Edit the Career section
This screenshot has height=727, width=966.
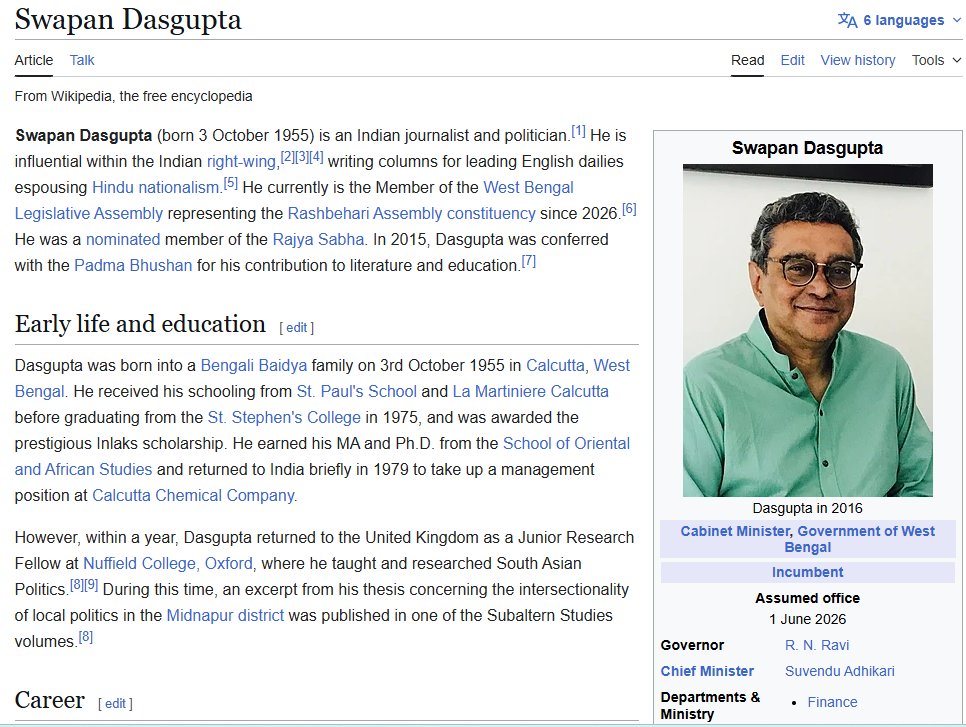pos(115,704)
